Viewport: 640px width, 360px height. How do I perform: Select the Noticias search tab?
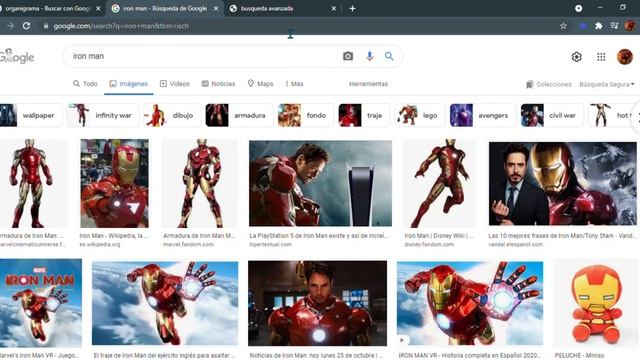(218, 84)
